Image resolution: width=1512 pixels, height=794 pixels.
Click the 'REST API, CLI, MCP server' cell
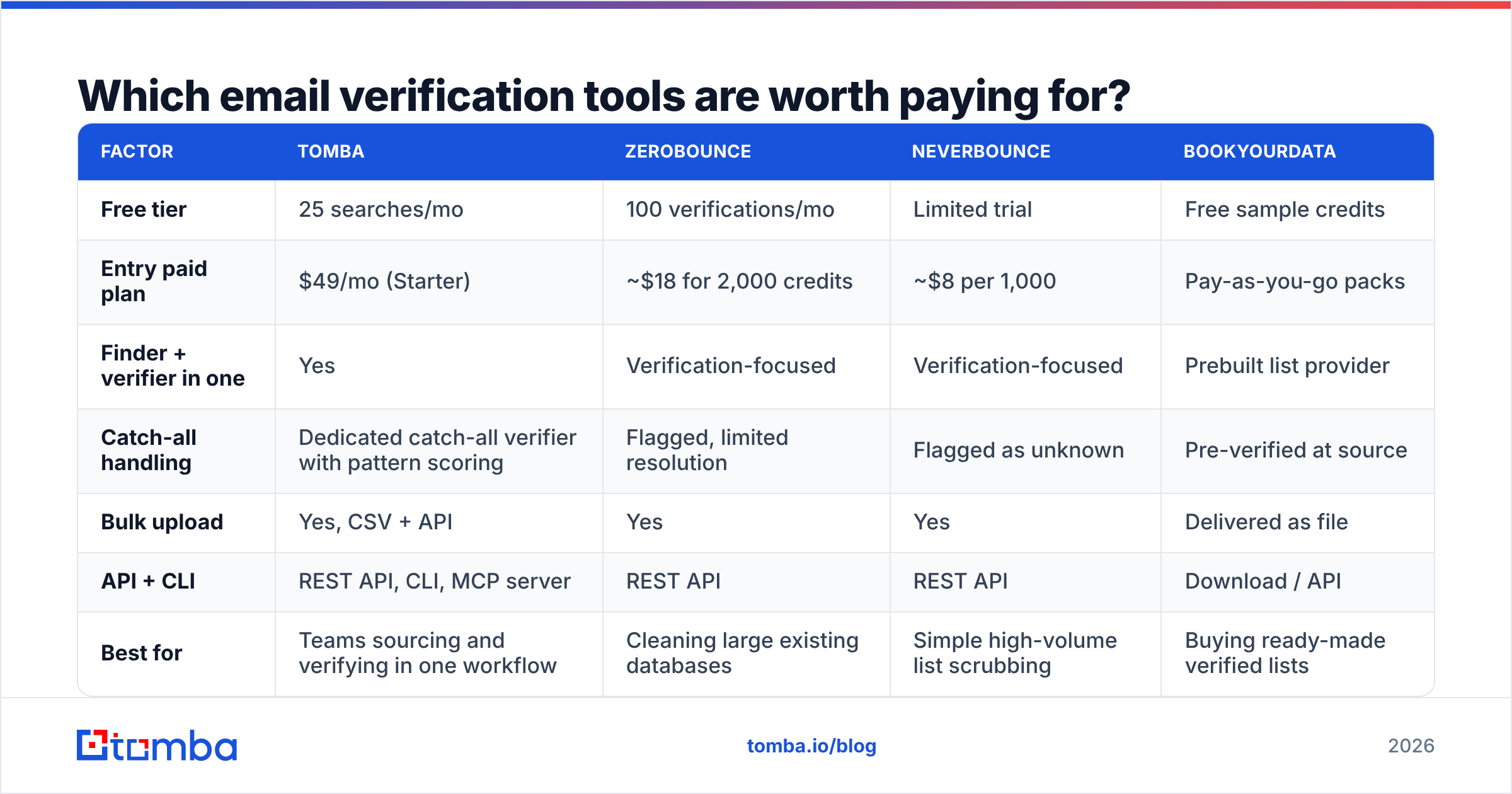point(435,581)
